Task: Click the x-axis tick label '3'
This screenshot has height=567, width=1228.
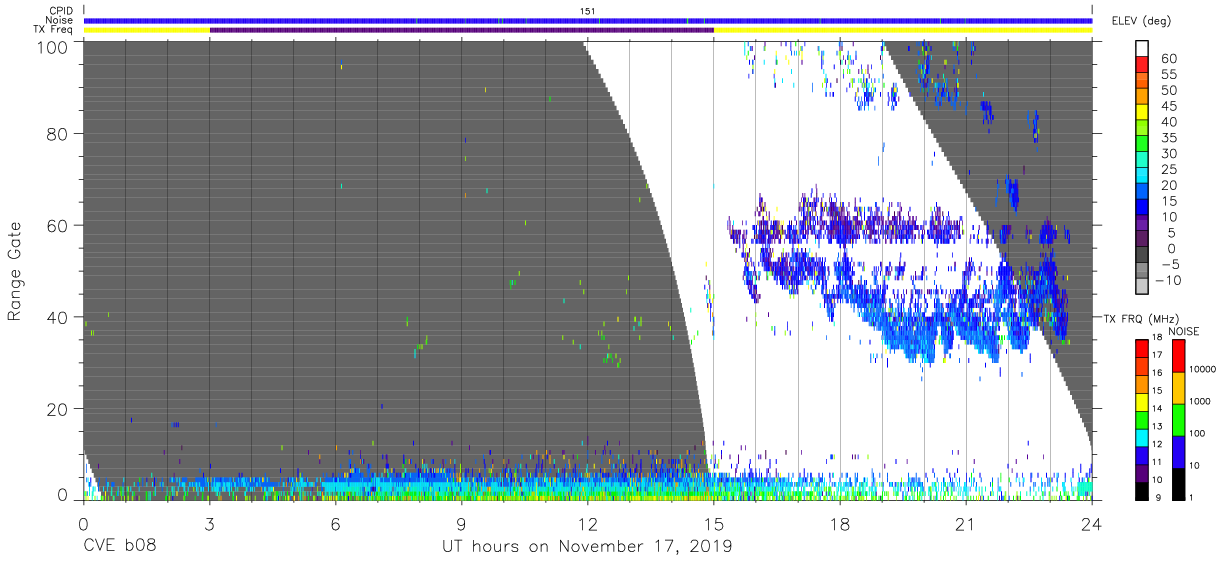Action: pyautogui.click(x=209, y=525)
